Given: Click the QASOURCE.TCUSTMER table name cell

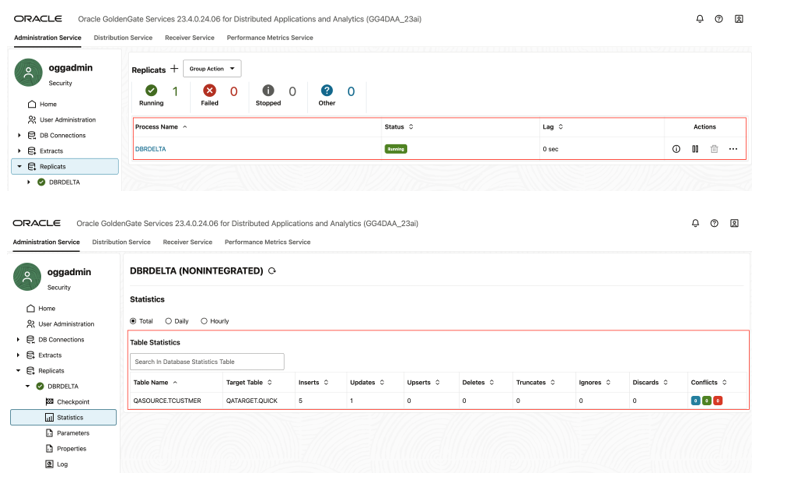Looking at the screenshot, I should click(x=167, y=400).
